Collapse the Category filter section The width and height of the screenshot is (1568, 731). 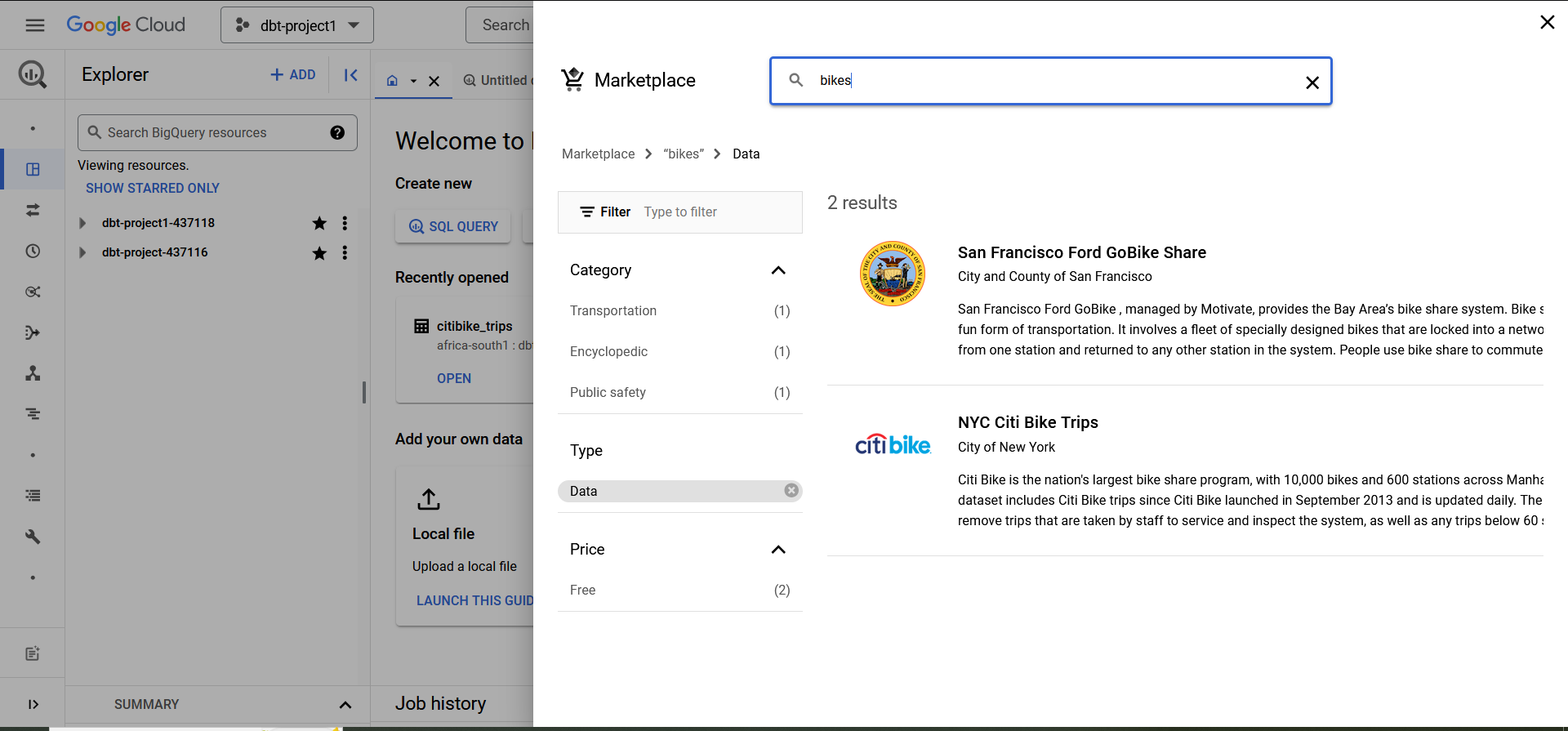778,270
